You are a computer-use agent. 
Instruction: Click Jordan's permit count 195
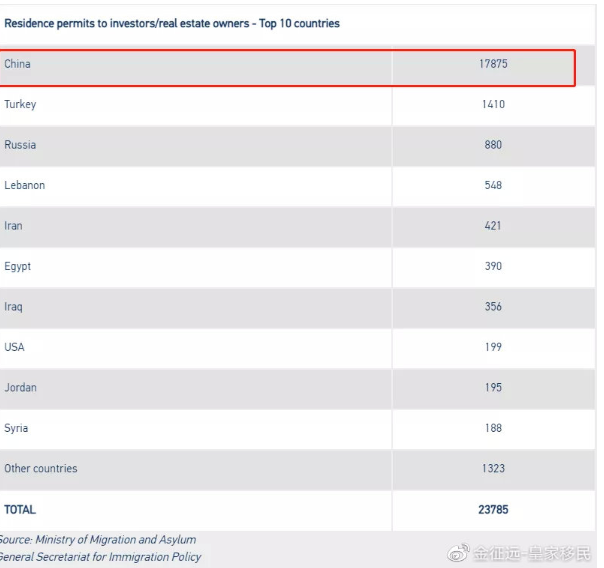(493, 387)
